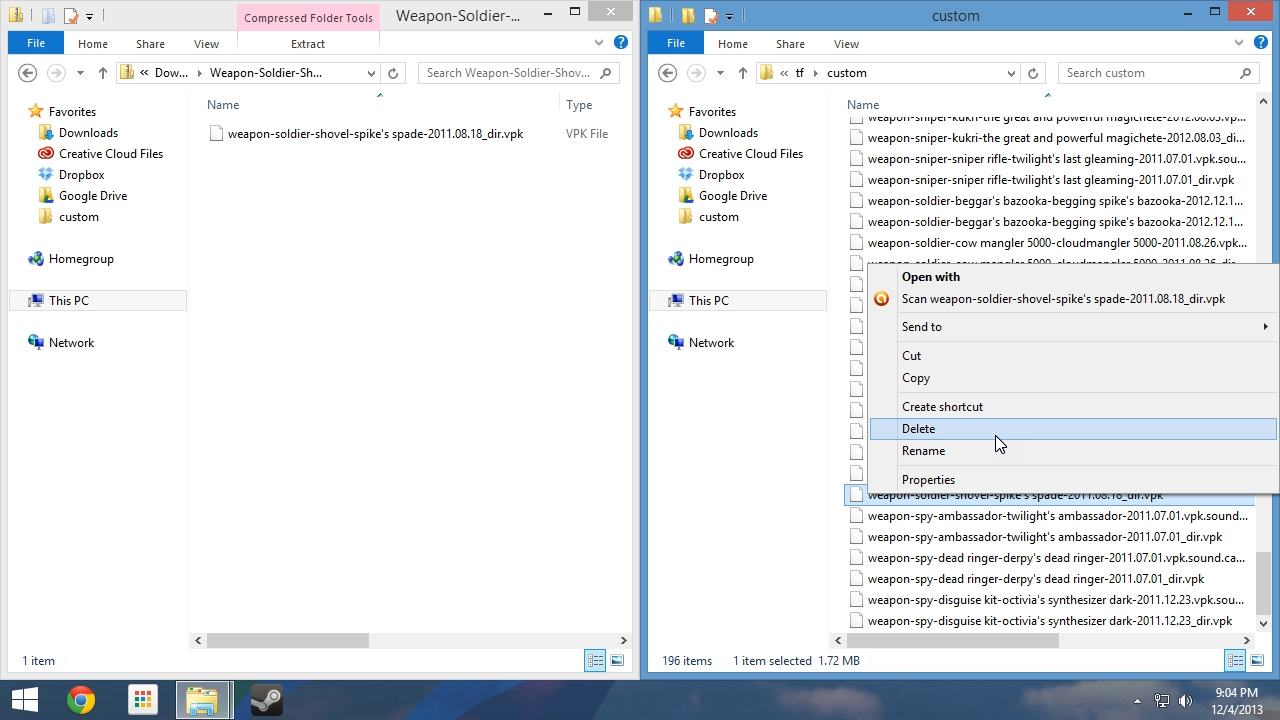
Task: Click Back arrow in custom window
Action: click(668, 73)
